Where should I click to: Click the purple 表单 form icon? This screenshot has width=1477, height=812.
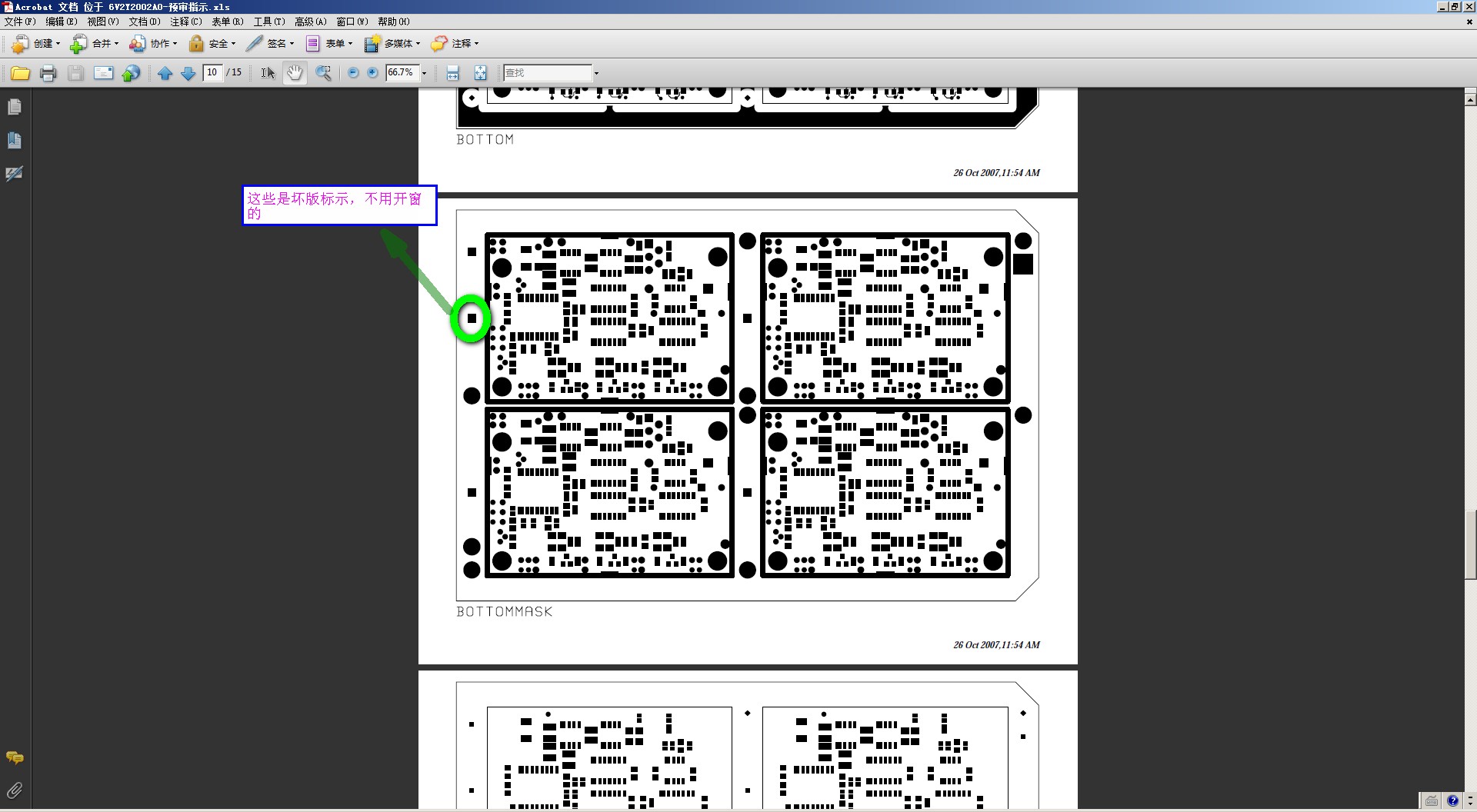coord(313,44)
